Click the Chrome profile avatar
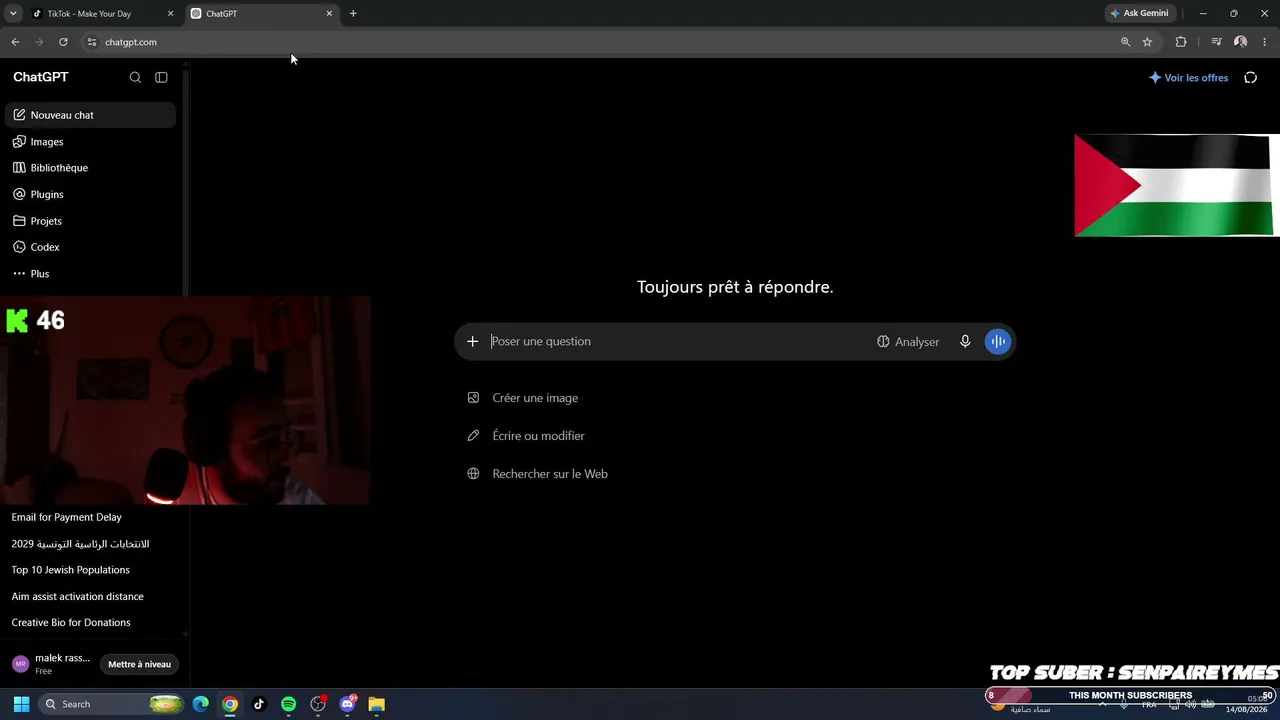Screen dimensions: 1280x720 click(1240, 42)
